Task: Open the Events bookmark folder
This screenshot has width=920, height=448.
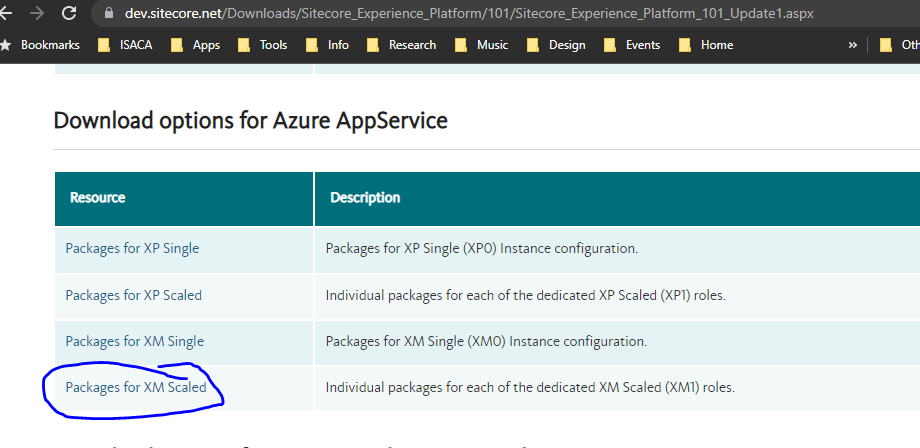Action: tap(632, 45)
